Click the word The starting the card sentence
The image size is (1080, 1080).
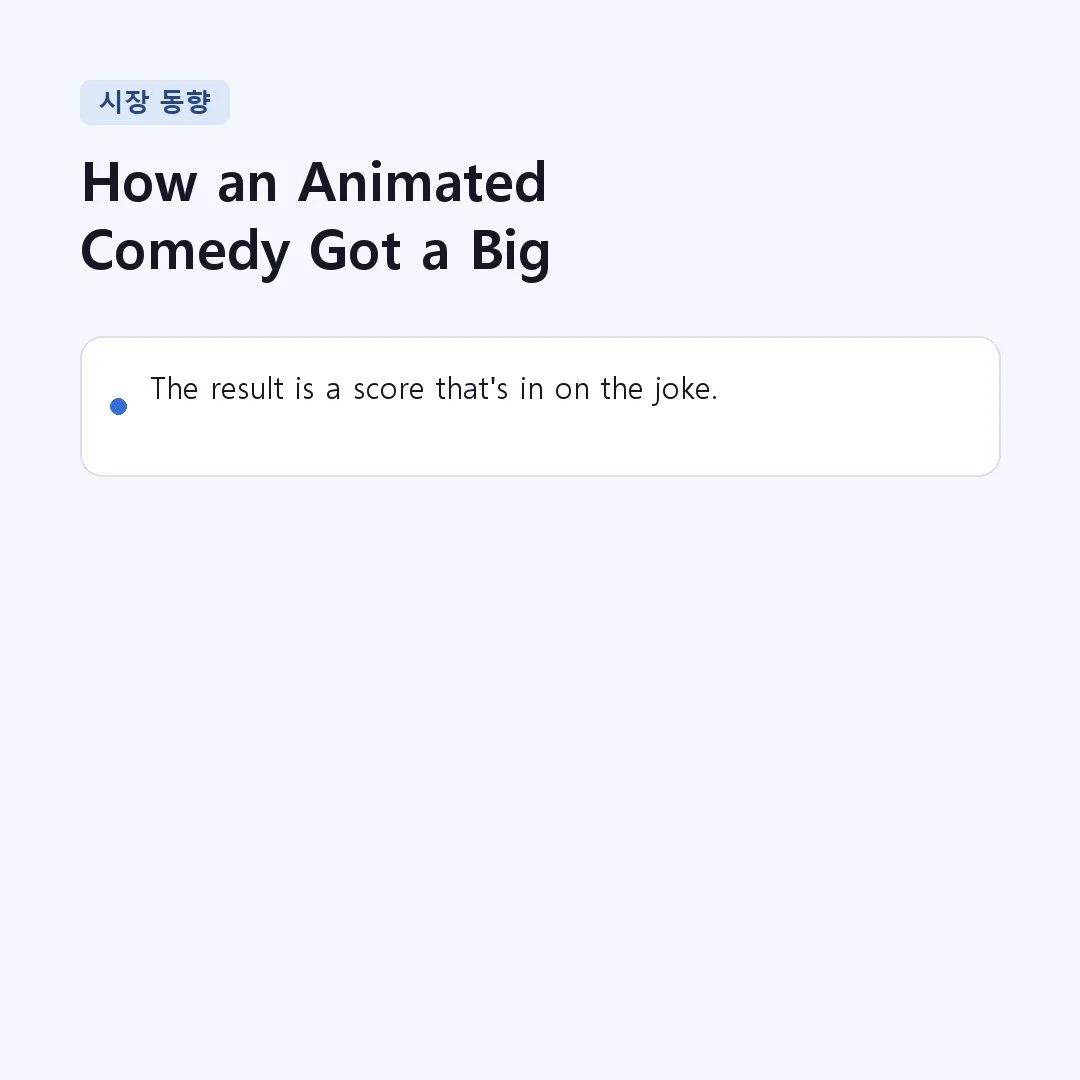(174, 388)
